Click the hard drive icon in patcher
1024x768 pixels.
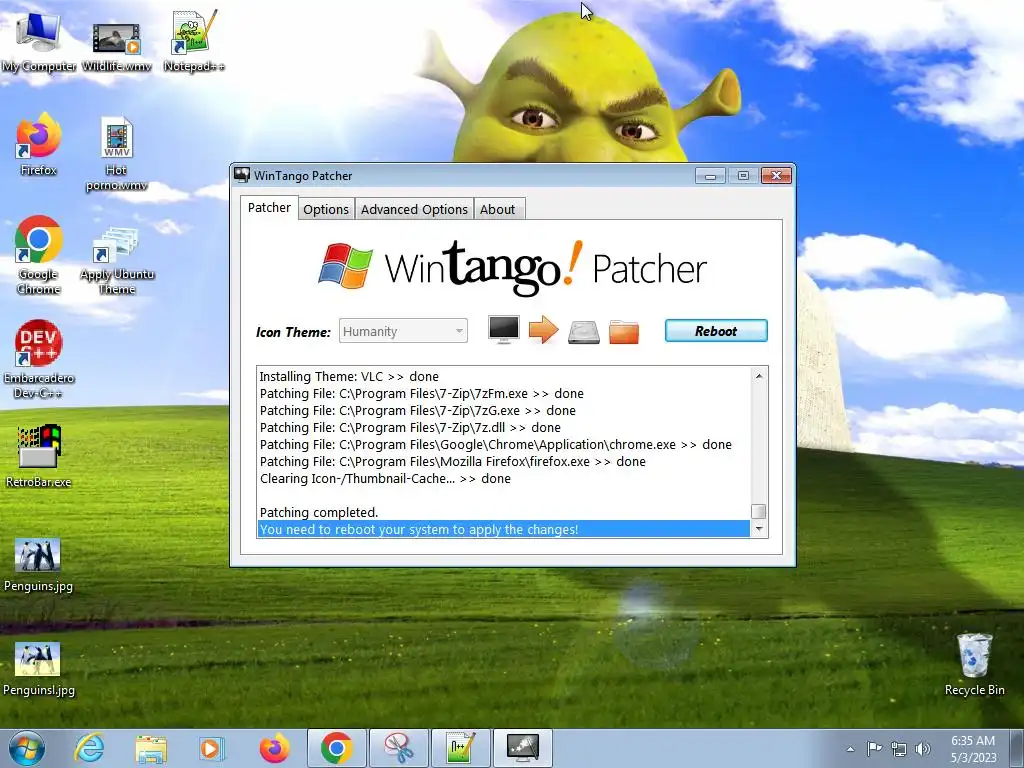[584, 331]
